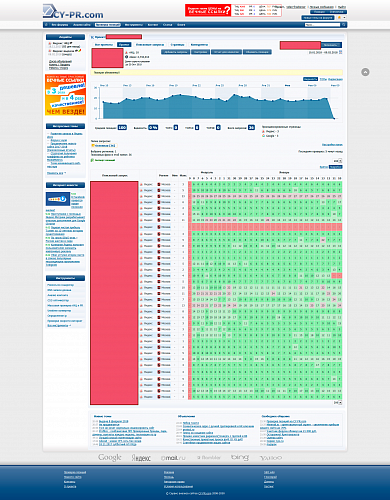
Task: Open the rows-per-page dropdown above the table
Action: tap(338, 161)
